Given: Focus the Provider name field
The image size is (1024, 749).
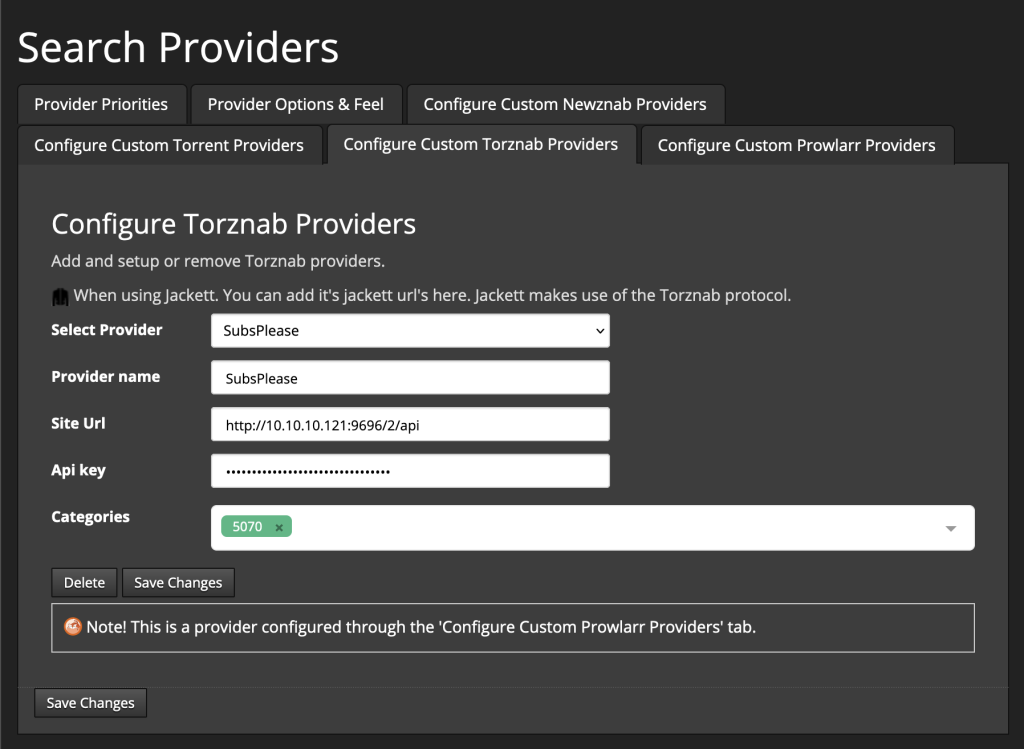Looking at the screenshot, I should 410,377.
